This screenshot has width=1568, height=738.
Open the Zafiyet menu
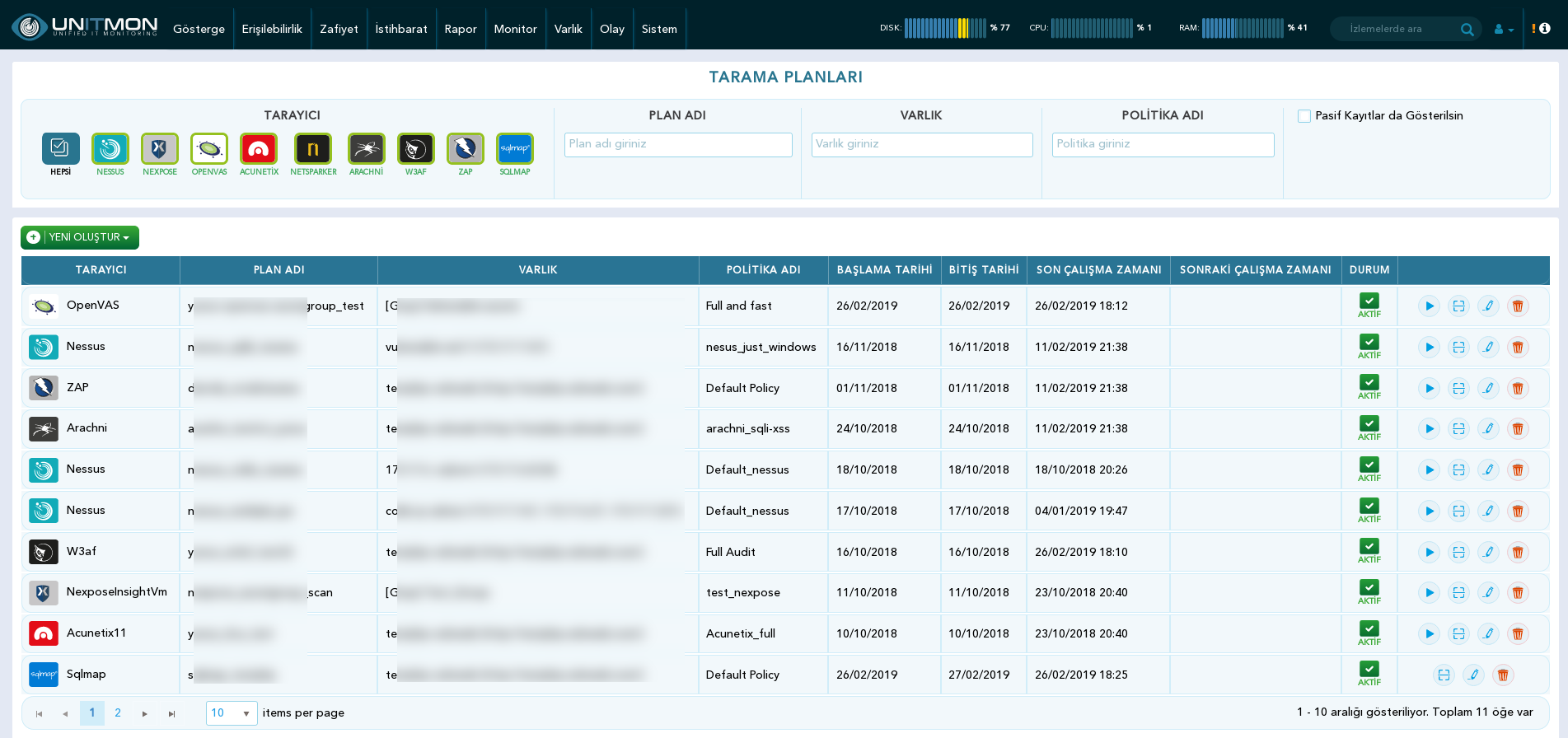pos(339,29)
